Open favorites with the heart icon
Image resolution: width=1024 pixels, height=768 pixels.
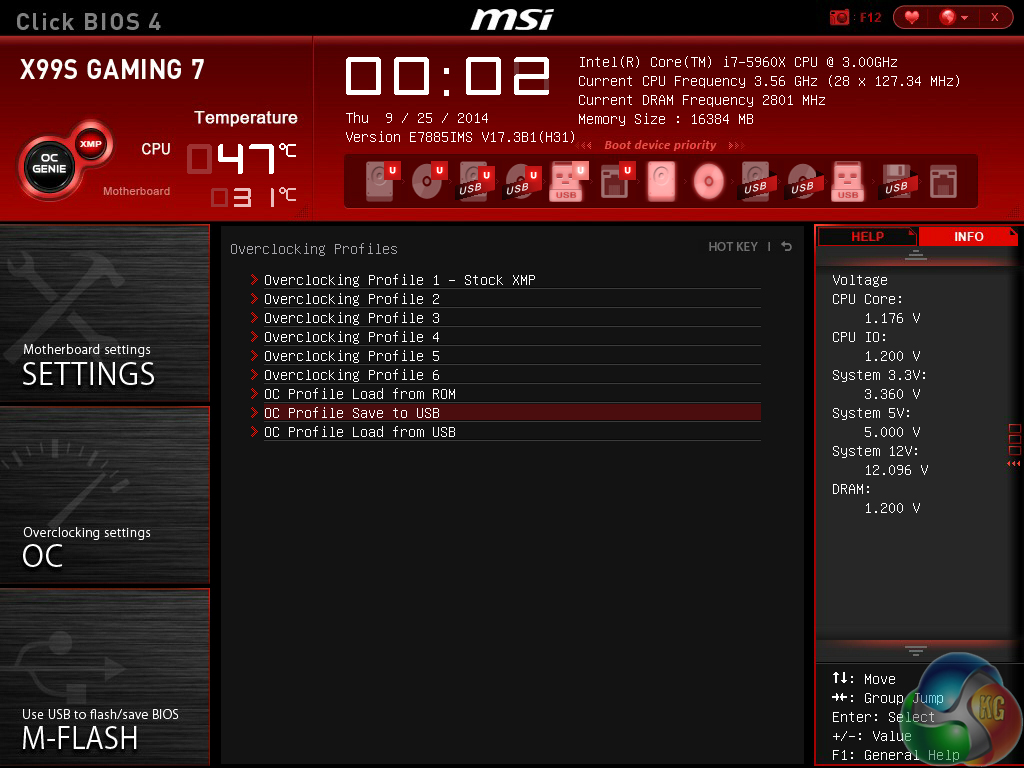[912, 18]
